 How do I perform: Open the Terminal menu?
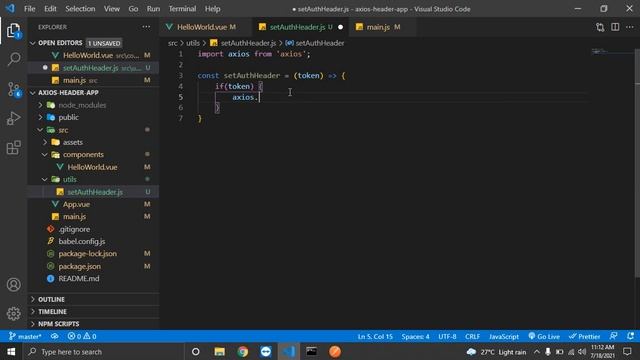pos(182,9)
